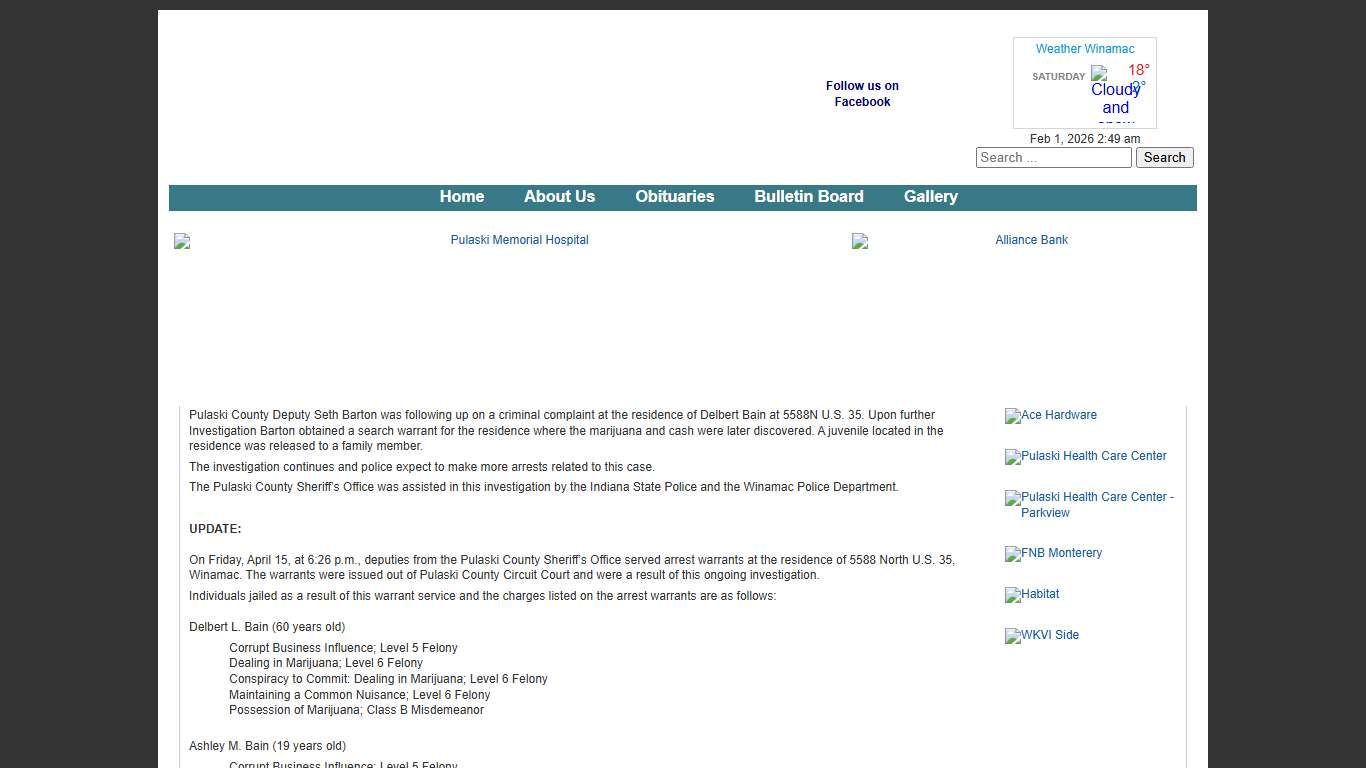Follow us on Facebook link
This screenshot has height=768, width=1366.
(862, 94)
